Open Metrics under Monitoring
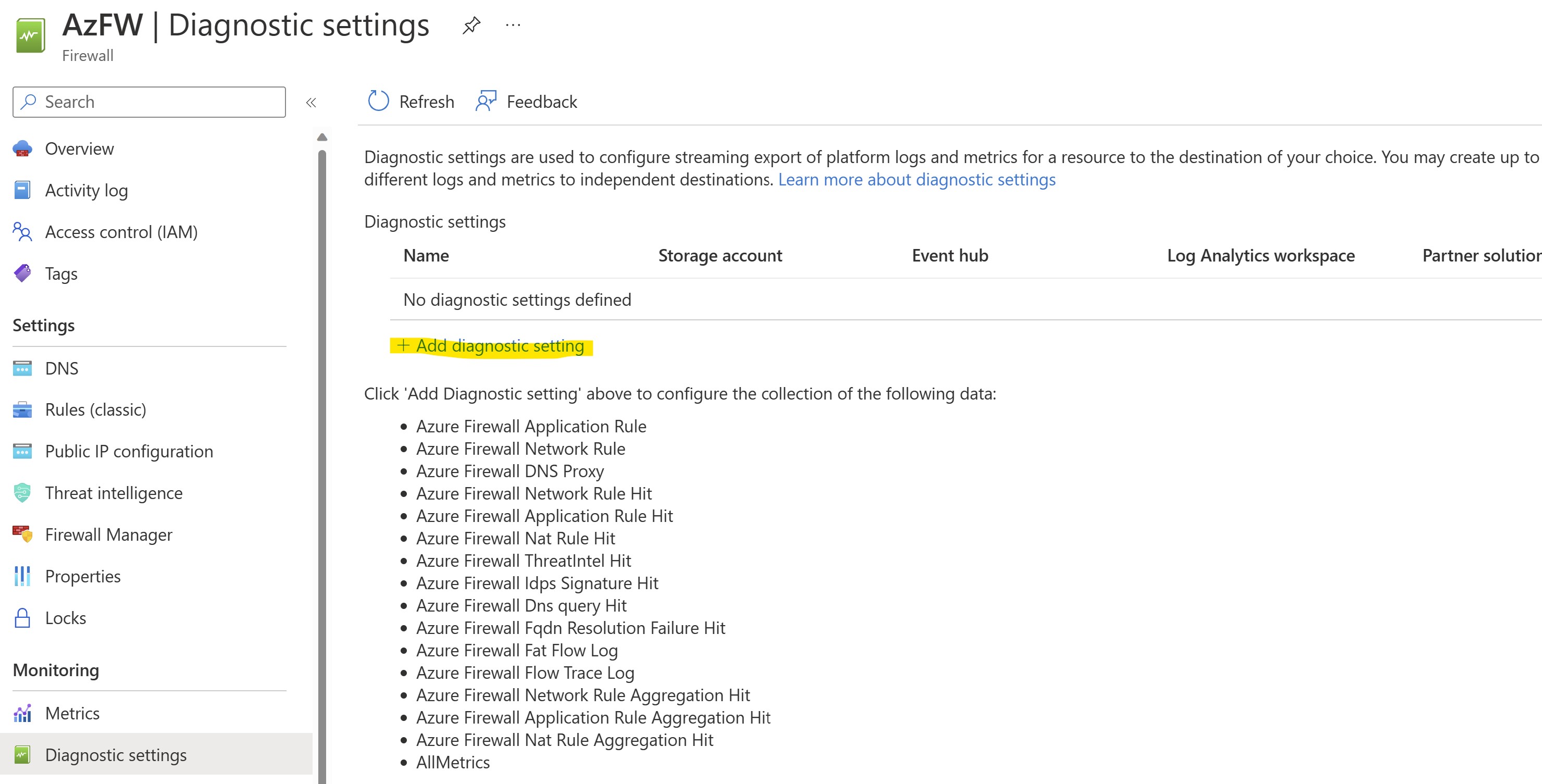Image resolution: width=1542 pixels, height=784 pixels. pos(72,713)
